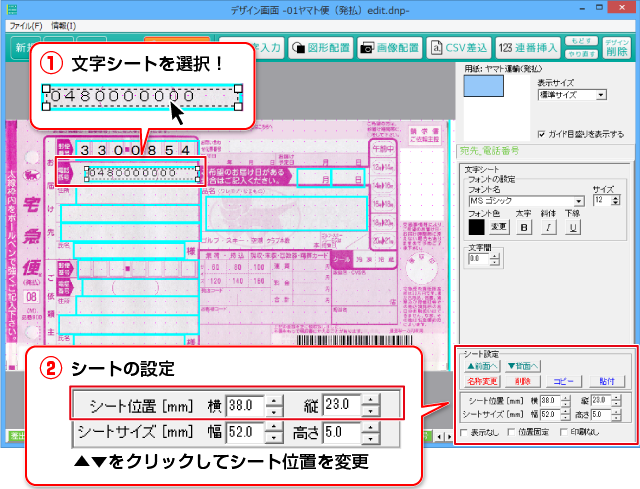This screenshot has height=489, width=640.
Task: Decrease sheet 横 position with down arrow
Action: [566, 404]
